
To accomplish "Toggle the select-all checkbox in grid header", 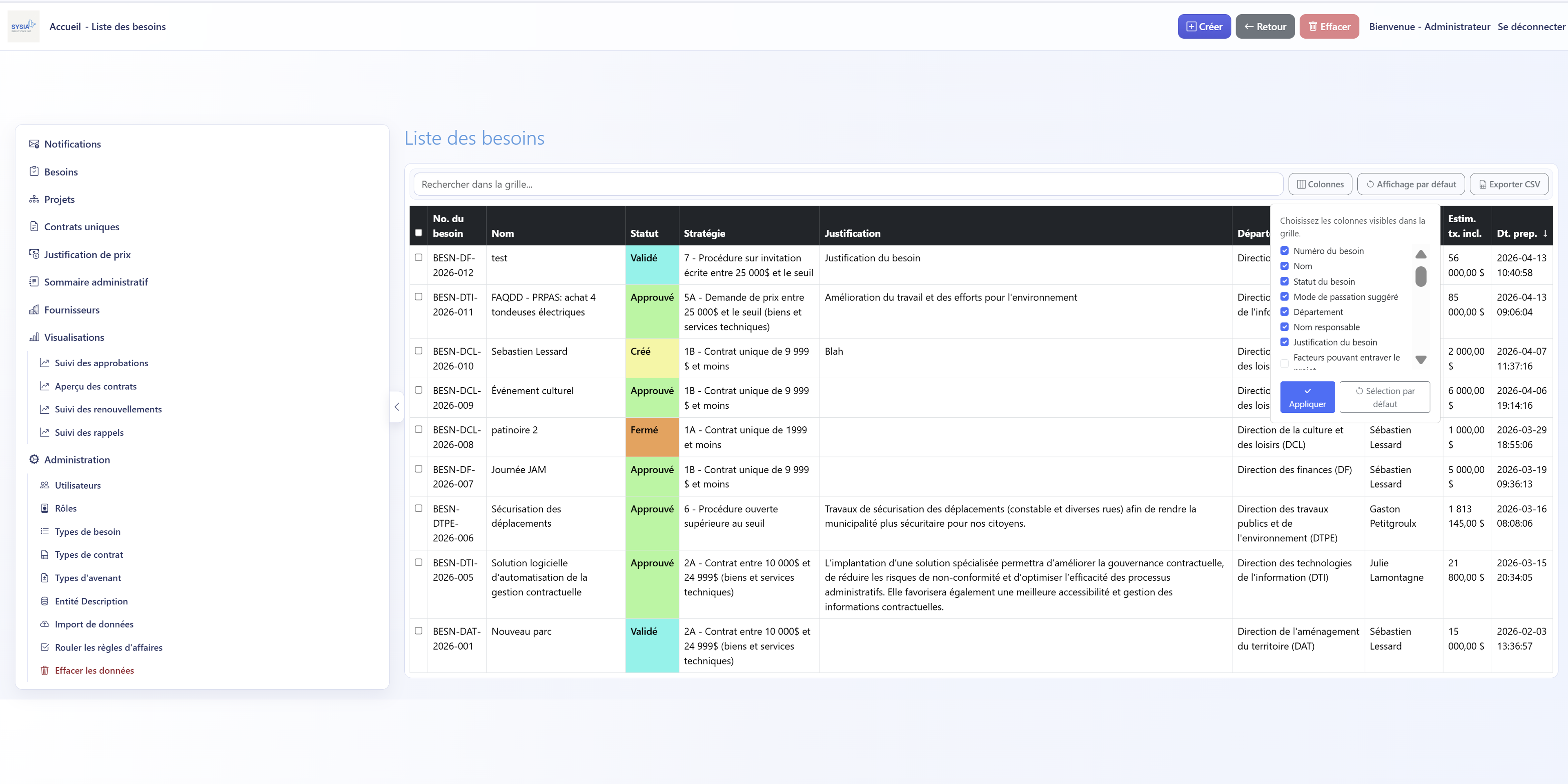I will (418, 232).
